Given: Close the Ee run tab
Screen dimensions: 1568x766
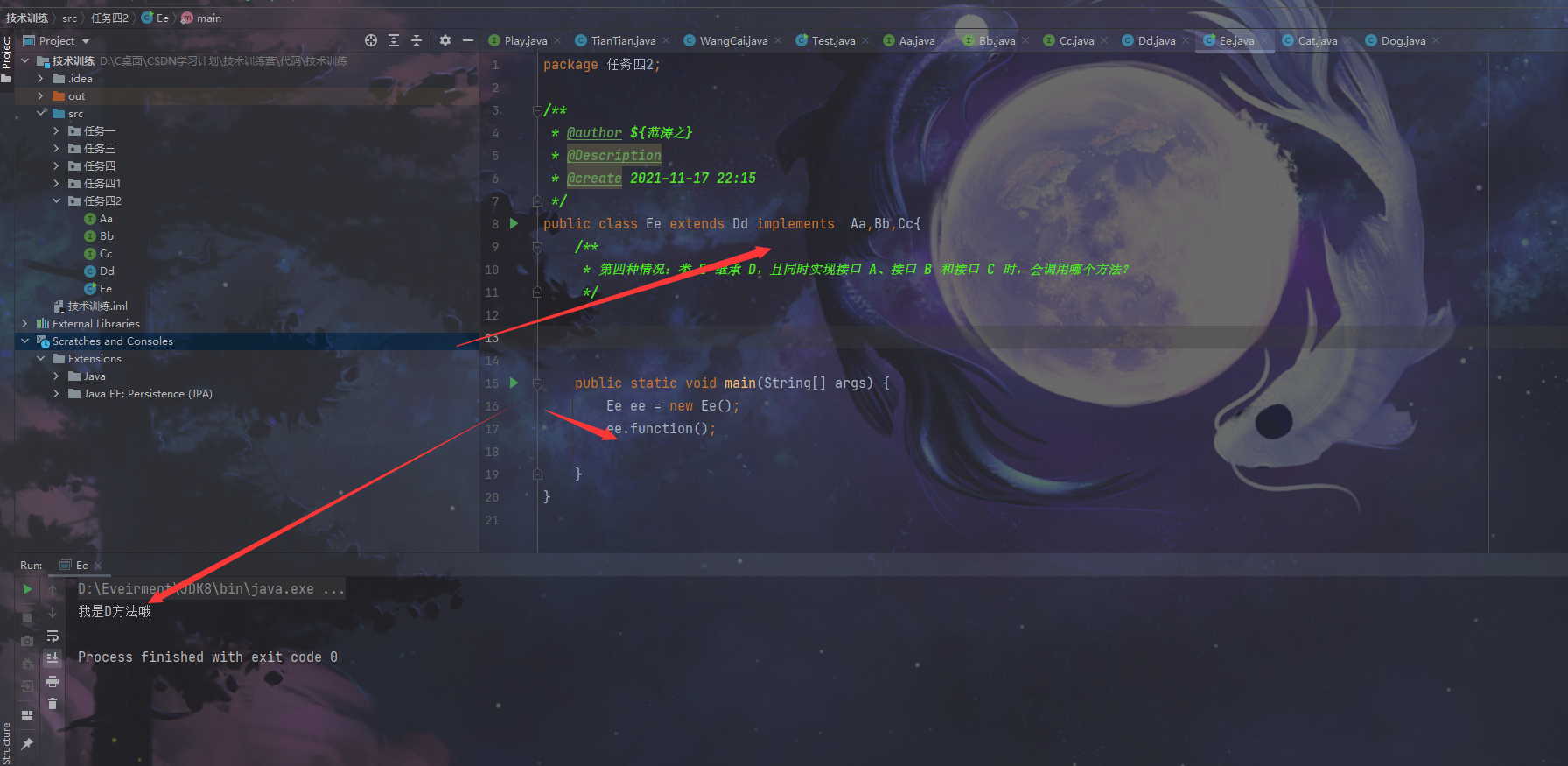Looking at the screenshot, I should (x=98, y=566).
